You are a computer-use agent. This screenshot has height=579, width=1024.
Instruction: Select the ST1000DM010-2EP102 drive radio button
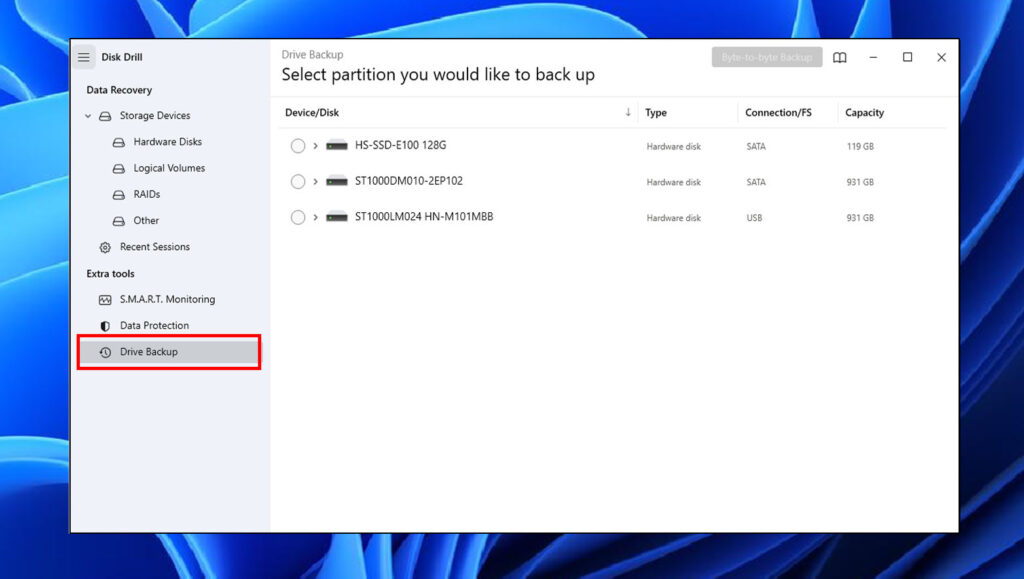coord(297,181)
